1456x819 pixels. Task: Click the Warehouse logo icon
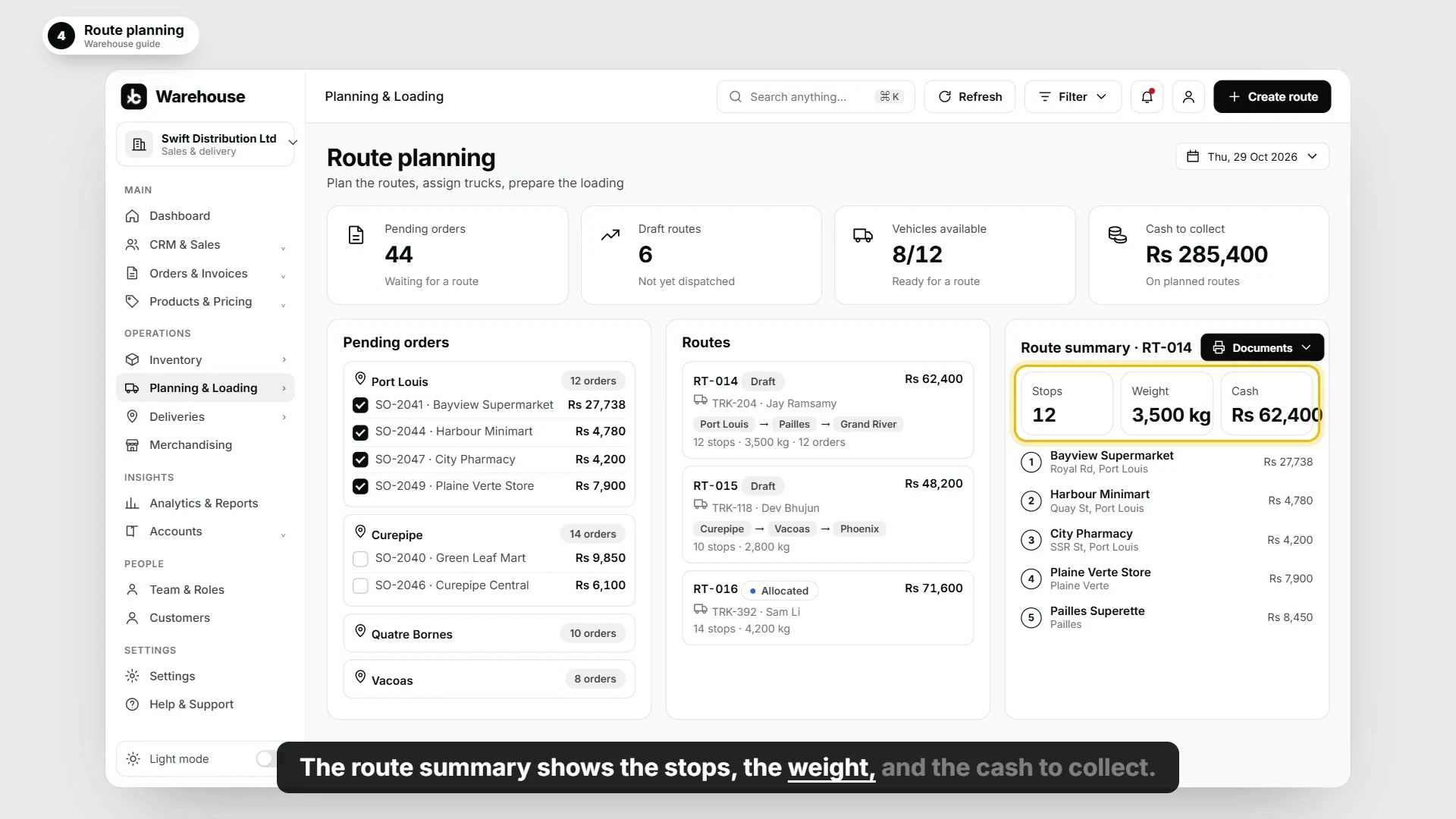(x=134, y=96)
